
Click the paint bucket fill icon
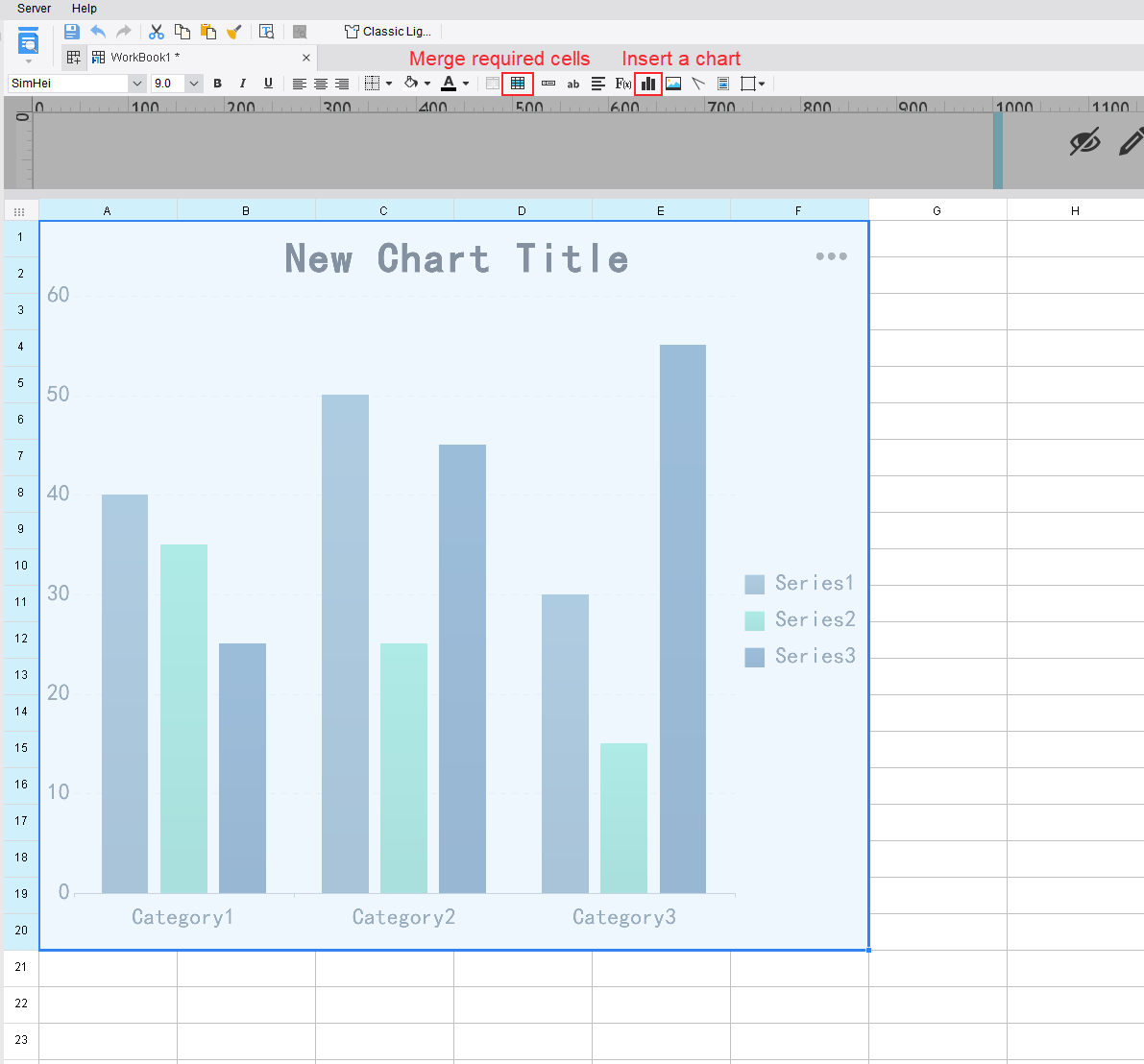tap(411, 84)
